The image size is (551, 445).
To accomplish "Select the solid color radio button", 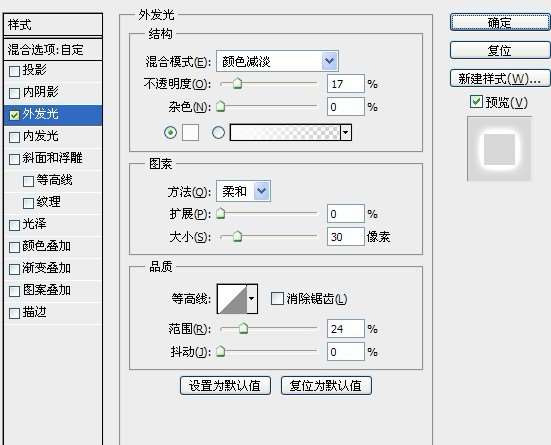I will [x=170, y=133].
